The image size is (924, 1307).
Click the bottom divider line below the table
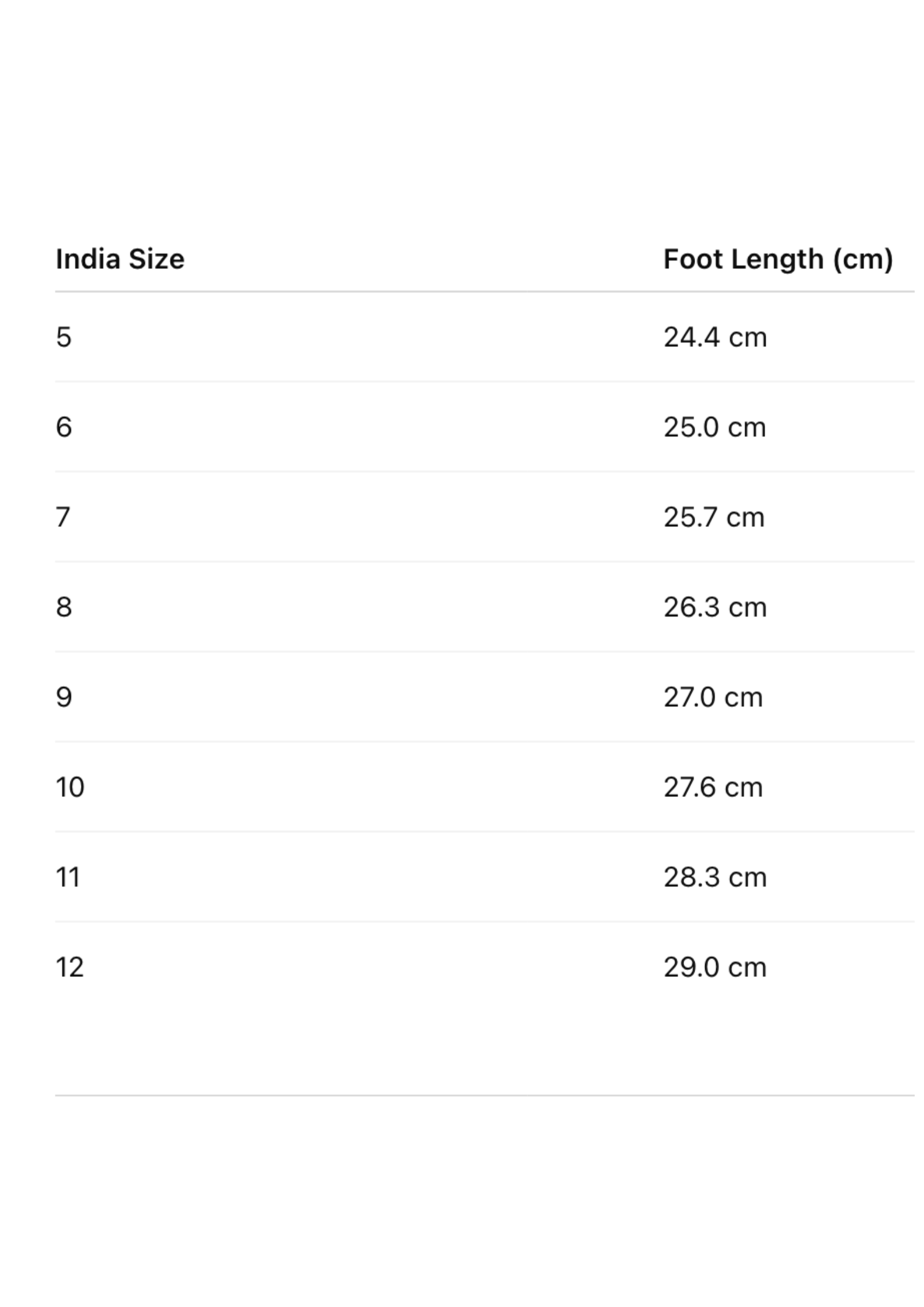(484, 1095)
